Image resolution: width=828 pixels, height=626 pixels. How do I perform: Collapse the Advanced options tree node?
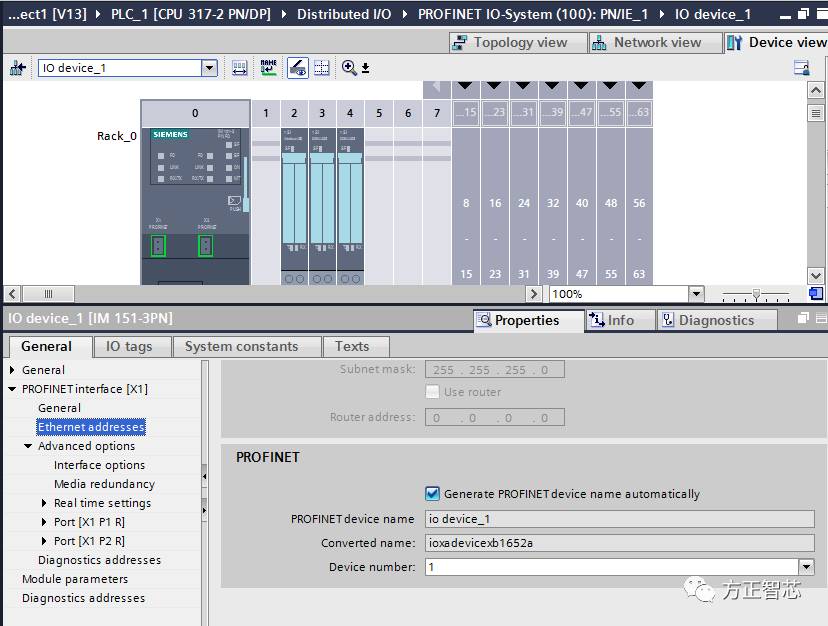(x=28, y=446)
